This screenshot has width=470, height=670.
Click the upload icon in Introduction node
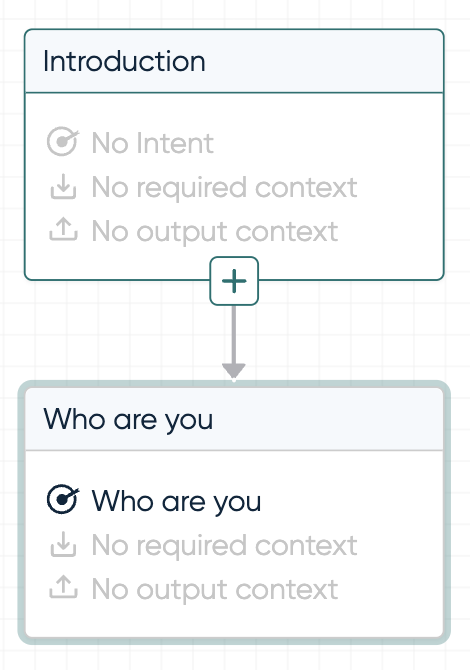pos(63,229)
